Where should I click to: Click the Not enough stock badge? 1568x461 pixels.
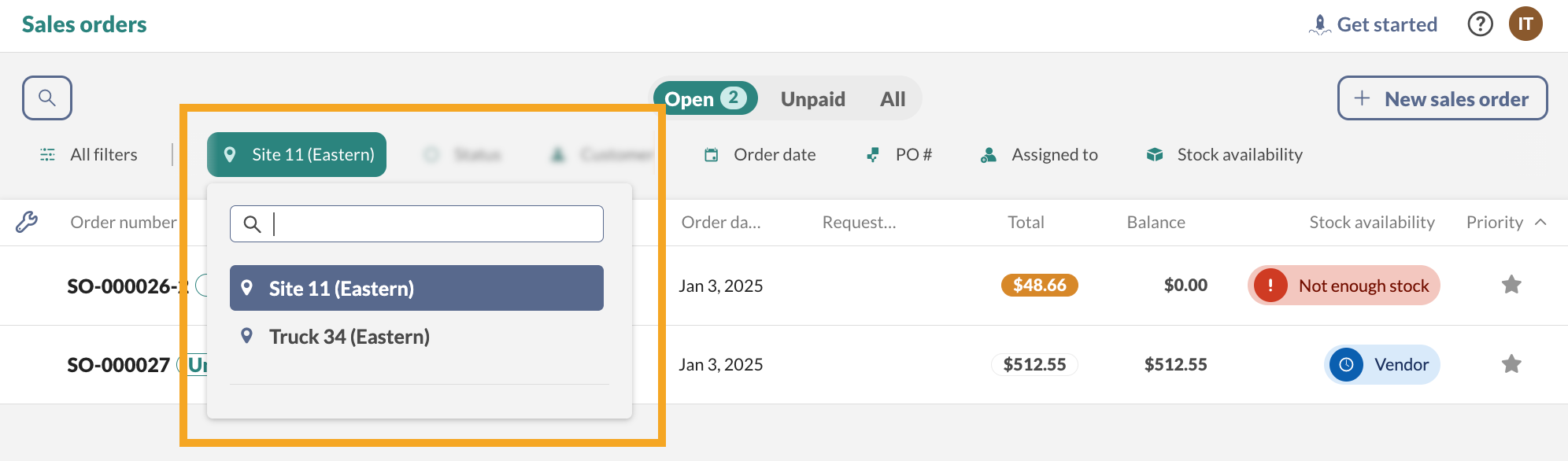click(1344, 286)
